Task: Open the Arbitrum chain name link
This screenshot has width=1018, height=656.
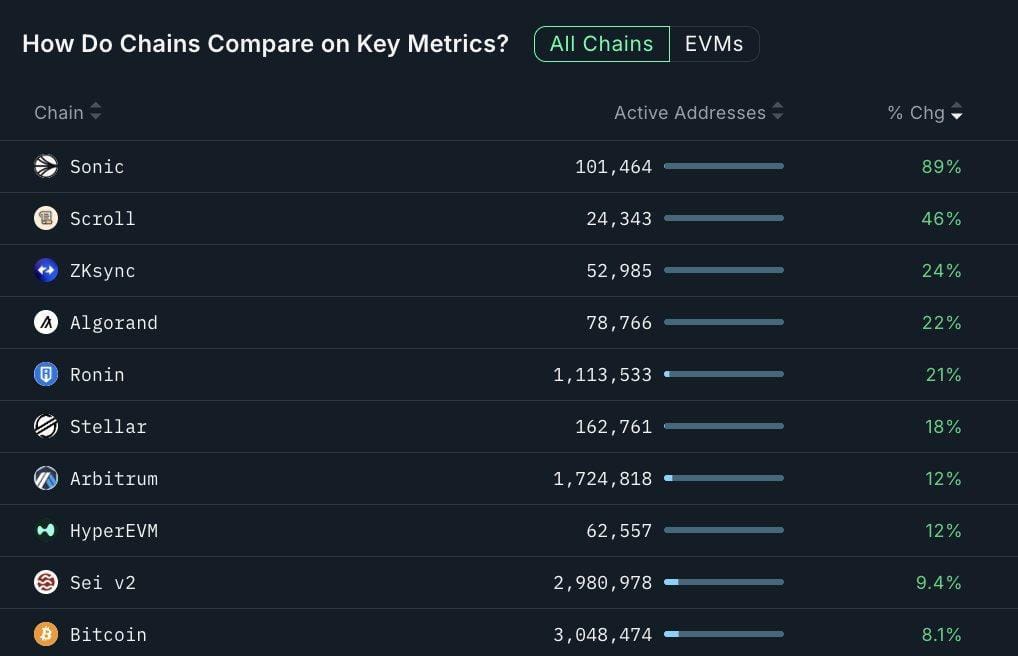Action: click(x=113, y=479)
